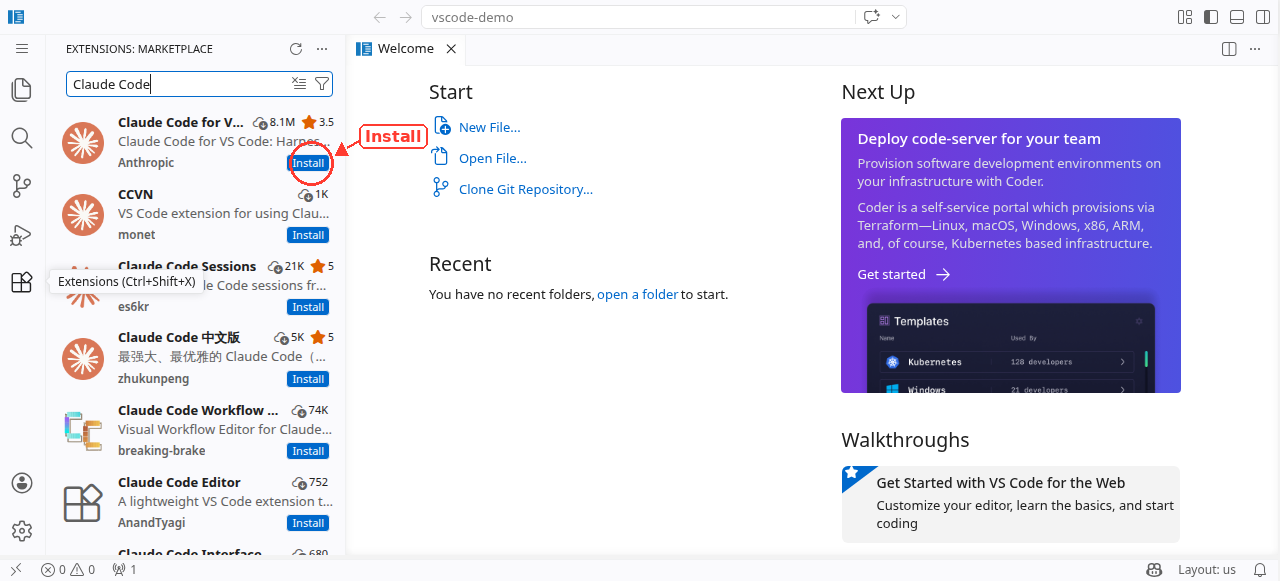Viewport: 1280px width, 581px height.
Task: Open the Claude Code Editor extension title
Action: coord(179,483)
